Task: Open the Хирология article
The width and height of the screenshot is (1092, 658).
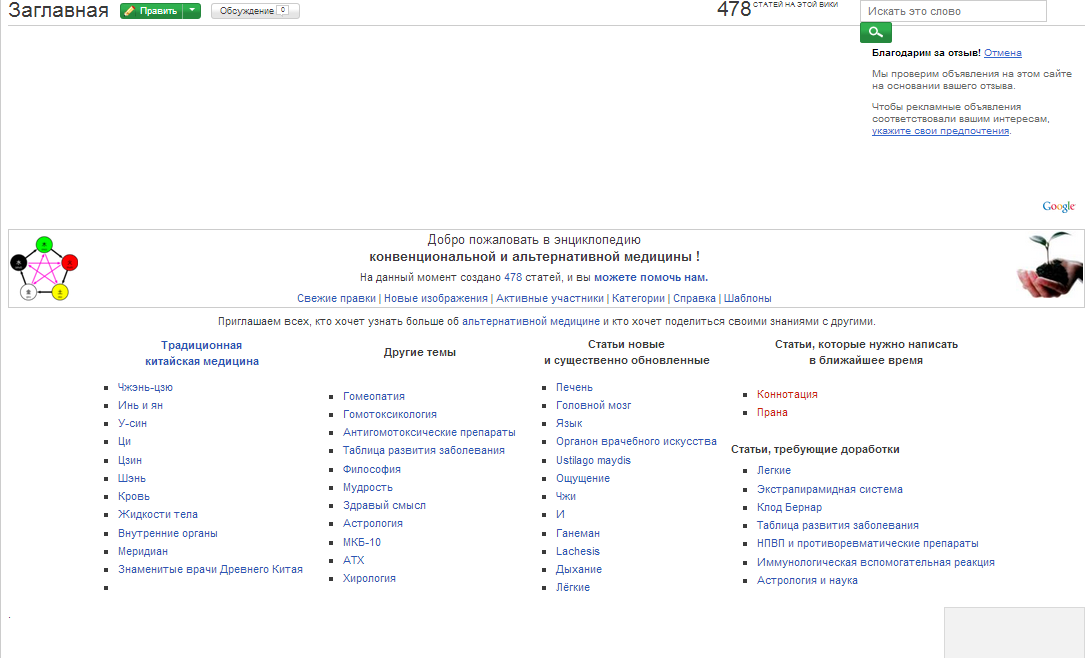Action: point(369,579)
